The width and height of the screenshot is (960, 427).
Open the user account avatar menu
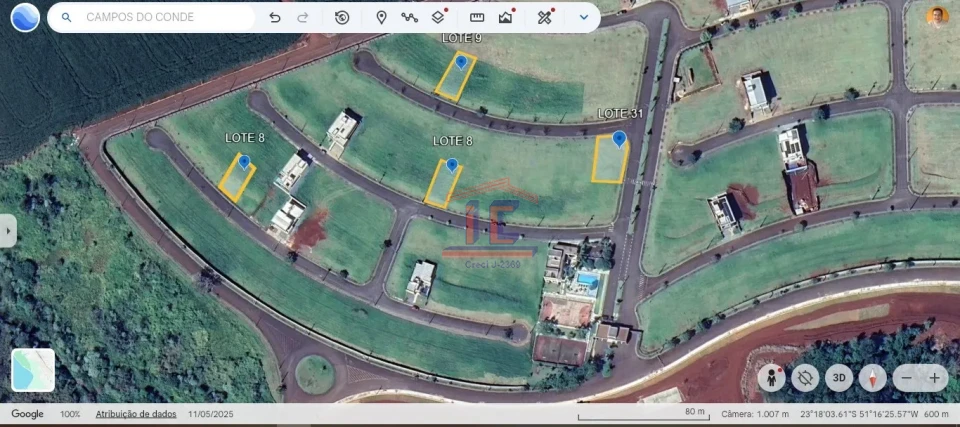pyautogui.click(x=936, y=17)
